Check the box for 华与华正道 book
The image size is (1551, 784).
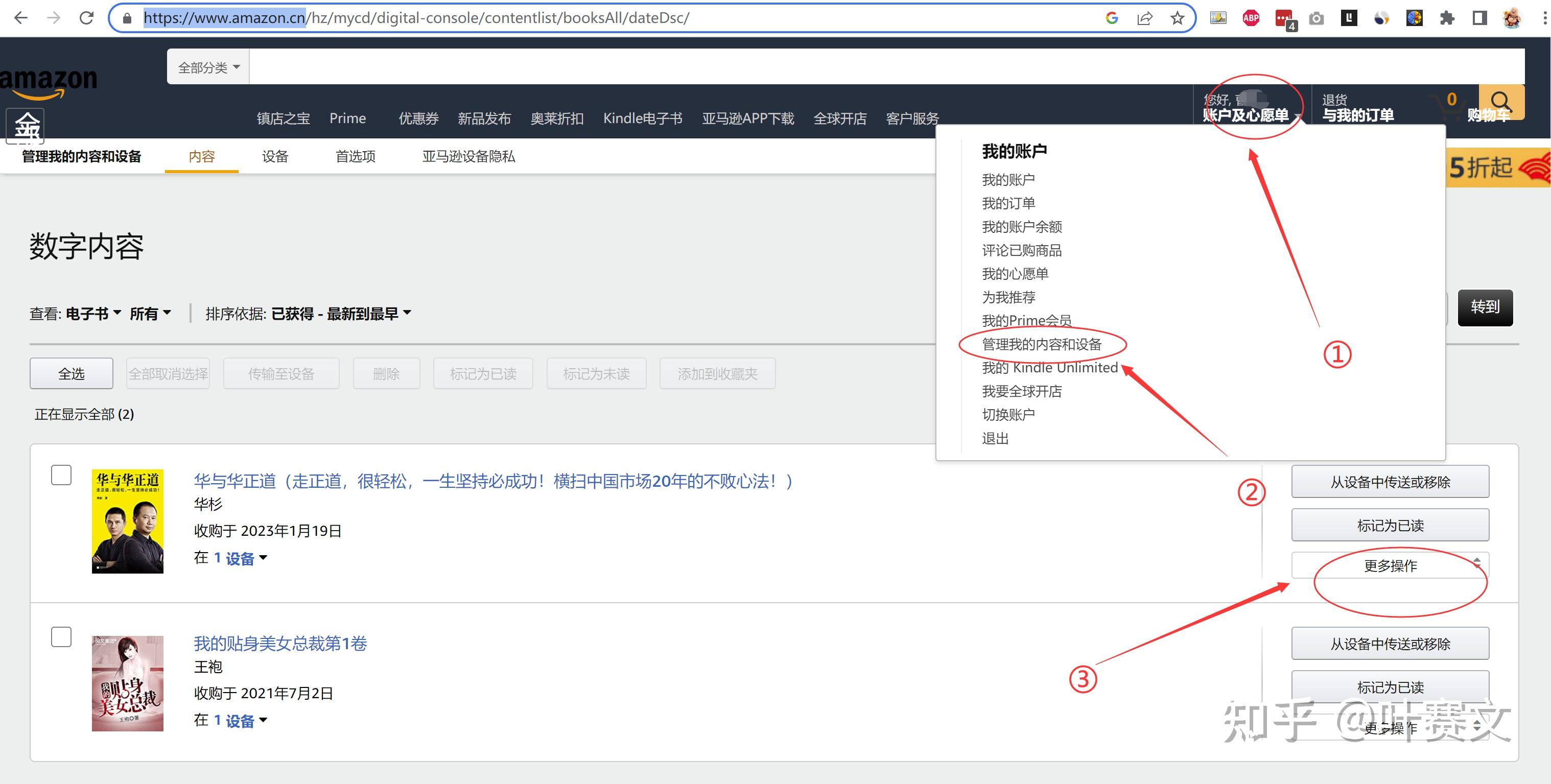pyautogui.click(x=61, y=475)
